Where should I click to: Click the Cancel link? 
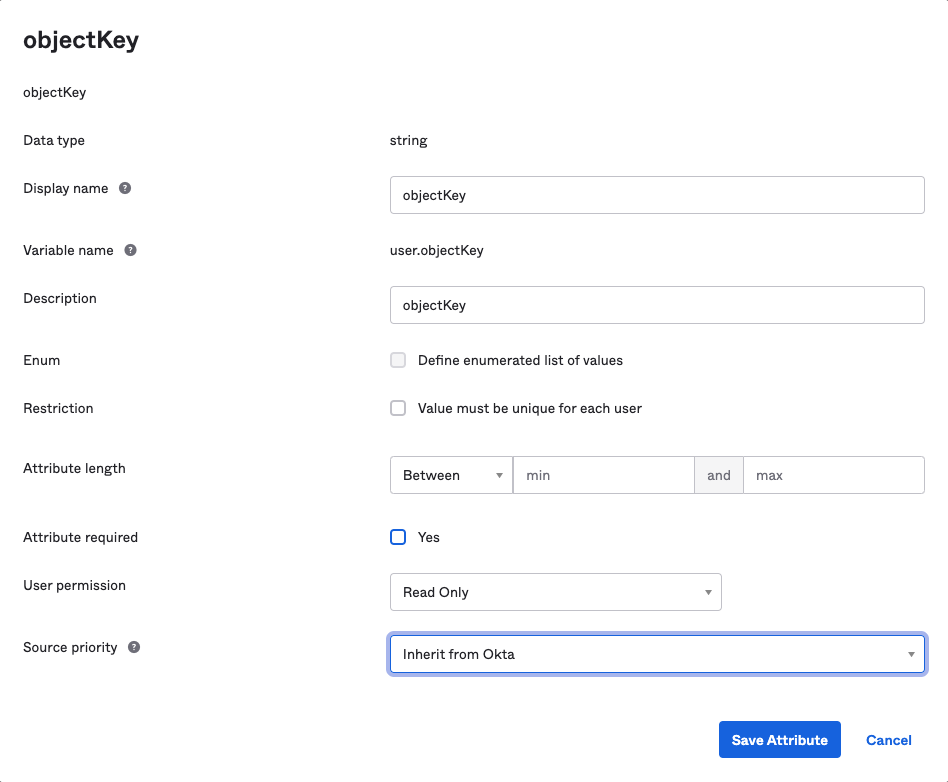click(x=888, y=740)
